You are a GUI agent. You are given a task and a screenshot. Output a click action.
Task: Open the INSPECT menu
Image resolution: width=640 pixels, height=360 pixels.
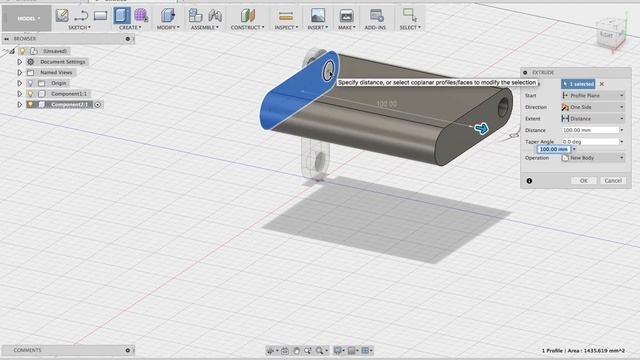click(x=286, y=27)
